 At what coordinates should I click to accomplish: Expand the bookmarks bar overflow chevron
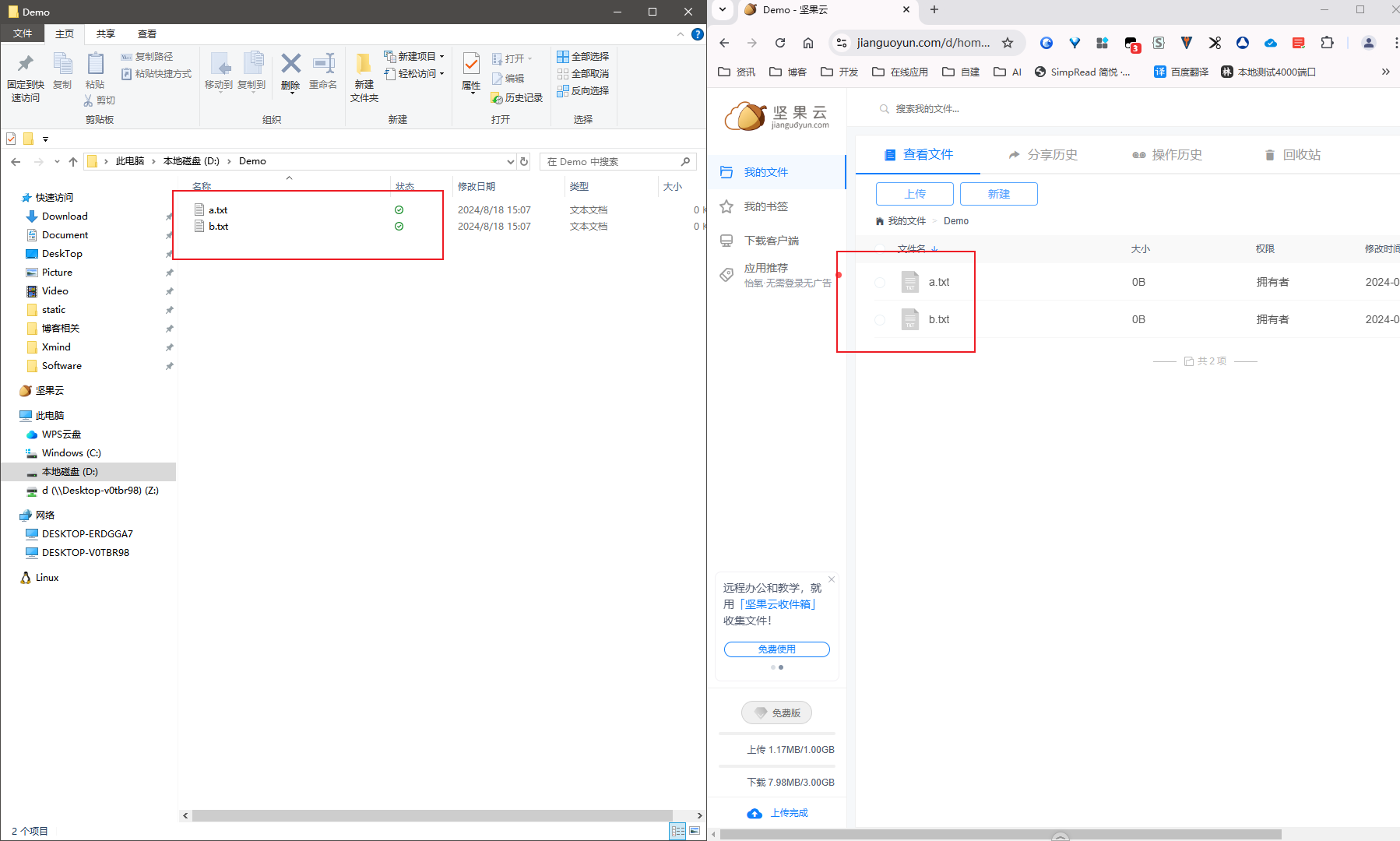pyautogui.click(x=1385, y=72)
